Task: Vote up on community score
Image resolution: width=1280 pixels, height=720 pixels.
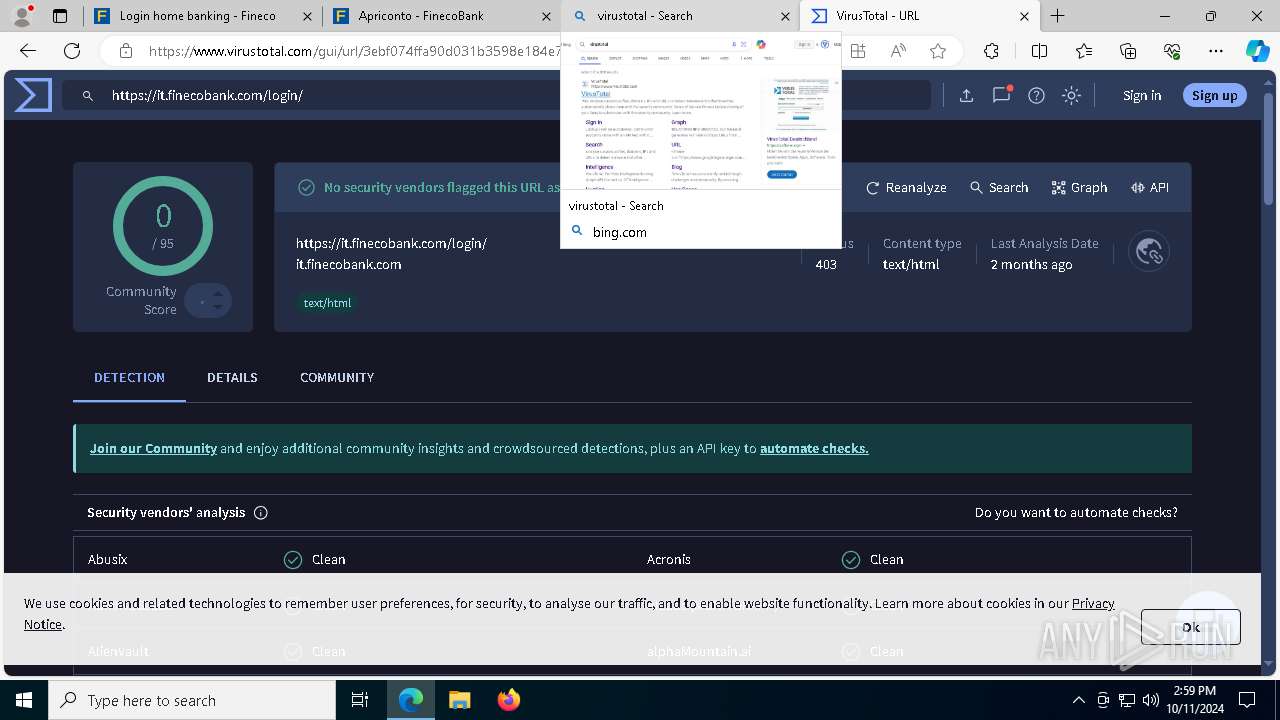Action: [x=218, y=293]
